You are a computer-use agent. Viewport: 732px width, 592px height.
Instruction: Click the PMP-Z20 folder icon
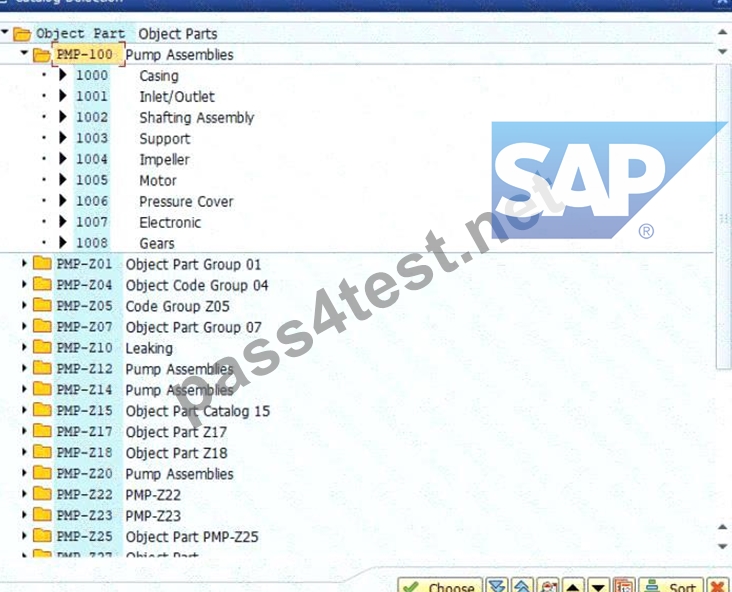[42, 473]
